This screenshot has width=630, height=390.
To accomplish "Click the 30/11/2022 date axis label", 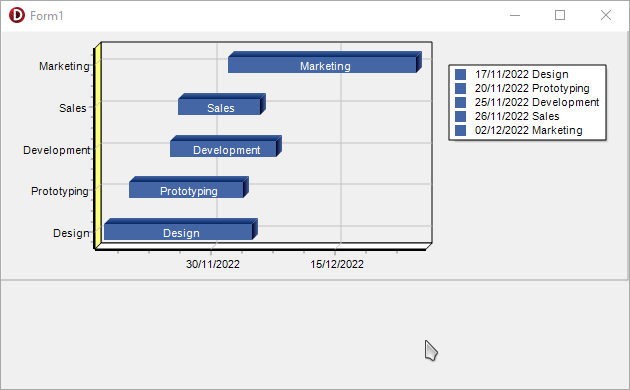I will [213, 264].
